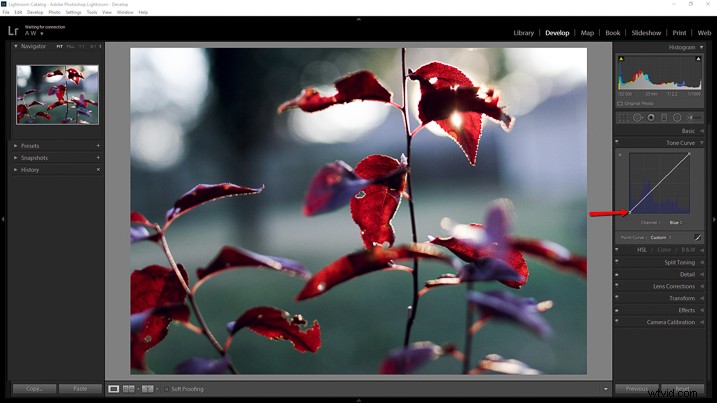The height and width of the screenshot is (403, 717).
Task: Open the Point Curve Custom dropdown
Action: click(661, 237)
